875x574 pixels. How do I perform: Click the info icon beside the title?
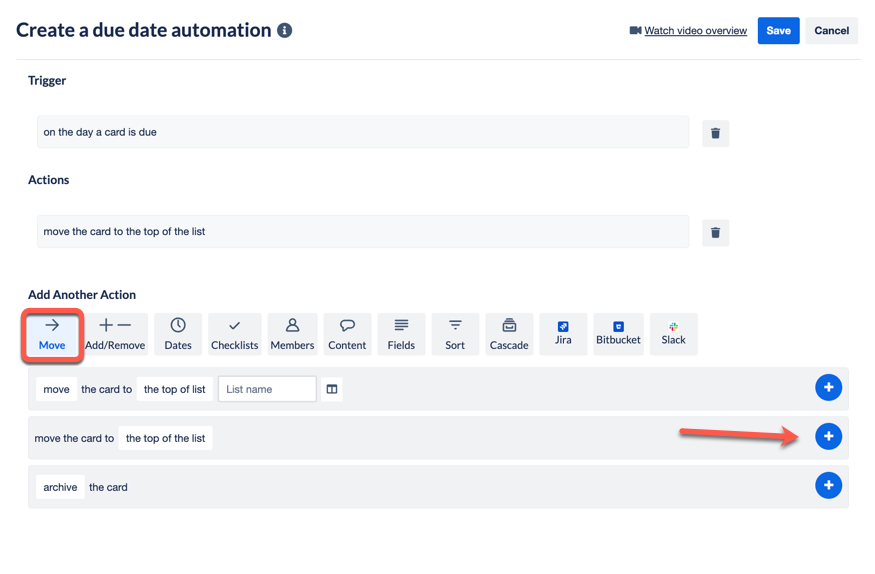[285, 30]
